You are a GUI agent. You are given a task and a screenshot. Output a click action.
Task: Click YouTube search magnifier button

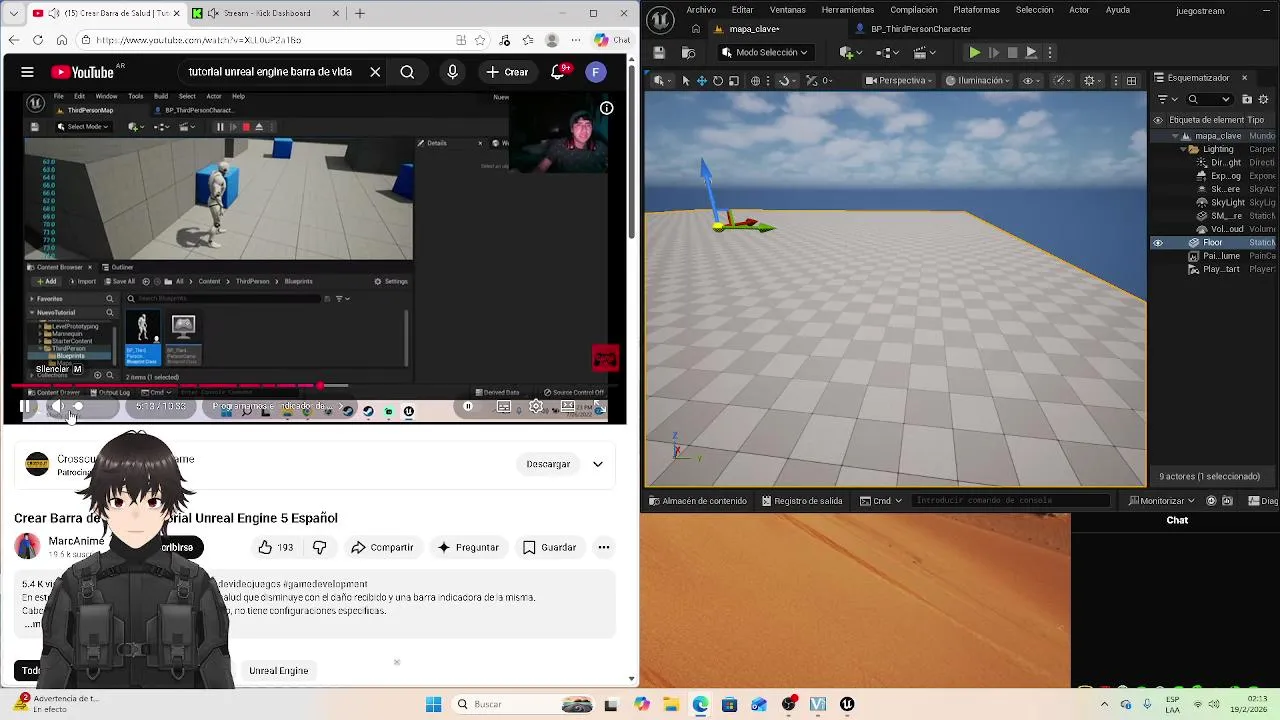click(x=407, y=72)
